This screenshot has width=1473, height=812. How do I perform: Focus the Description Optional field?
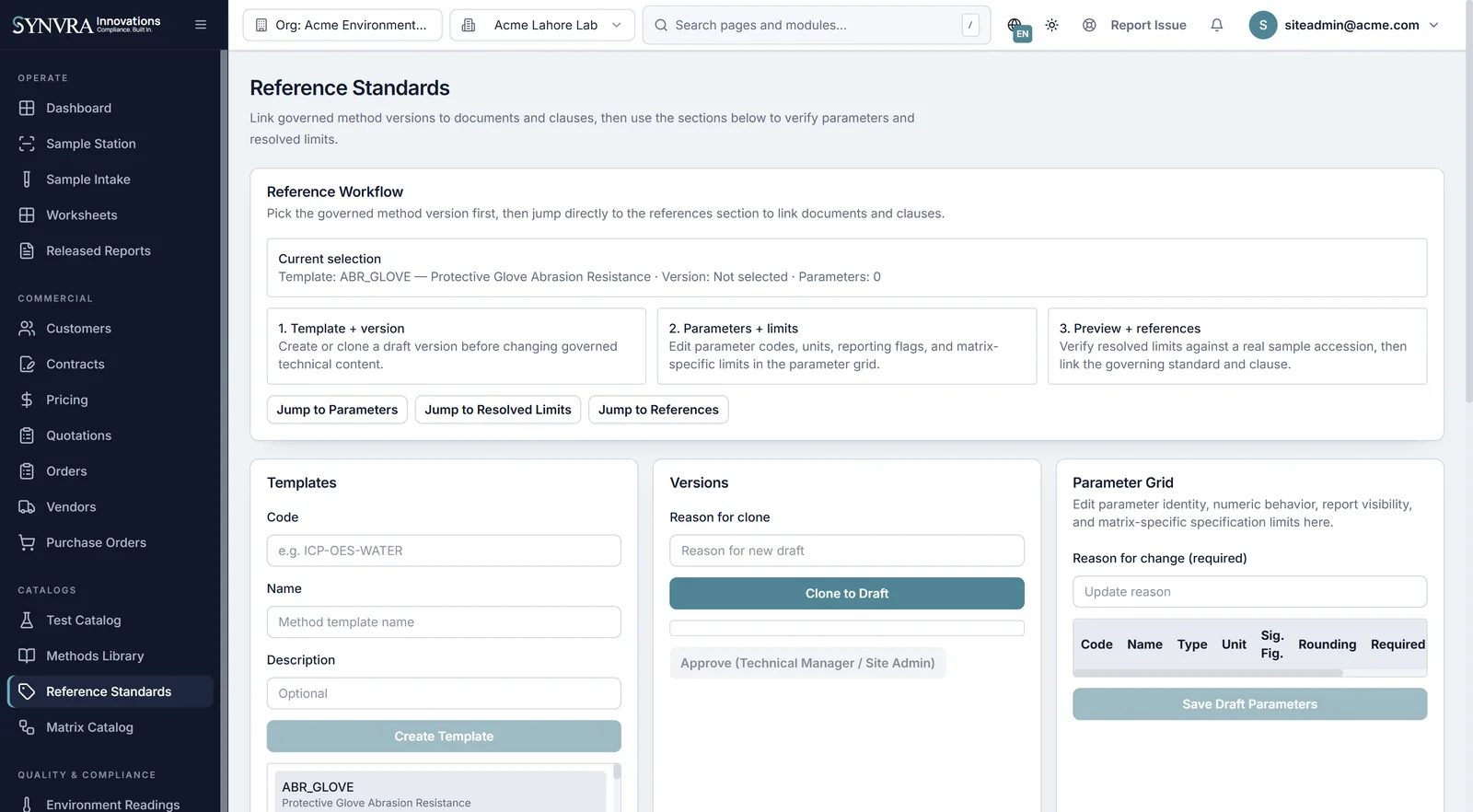(x=444, y=693)
